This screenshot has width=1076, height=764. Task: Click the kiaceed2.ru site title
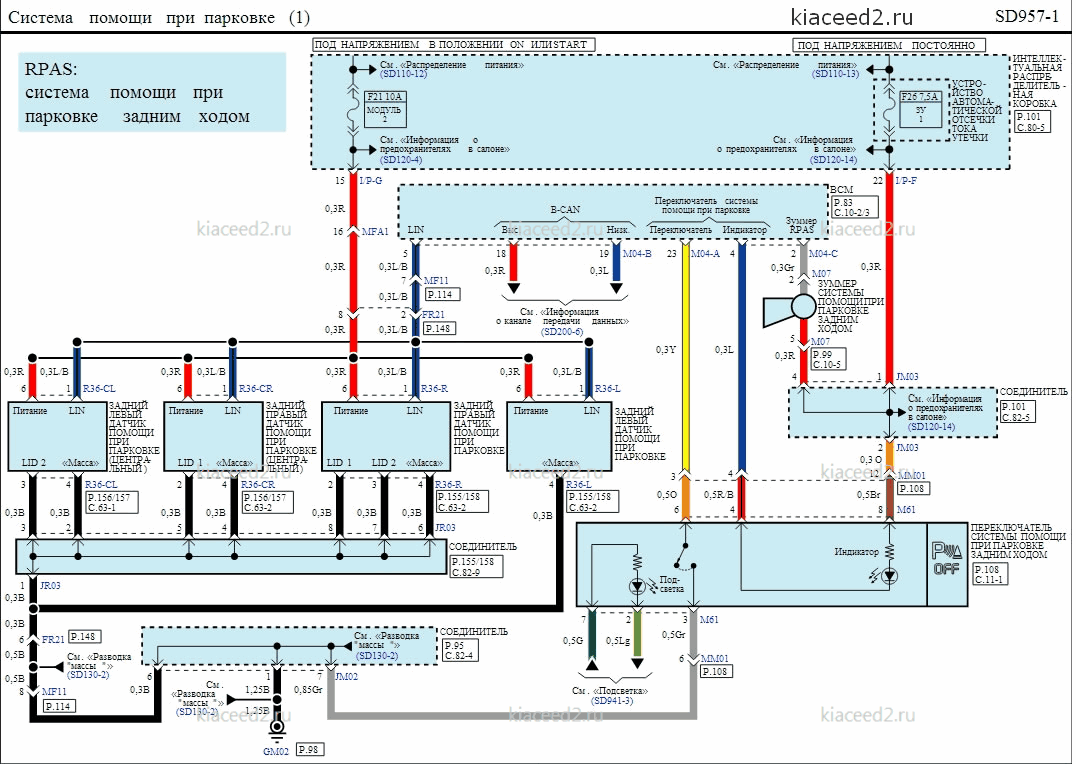pyautogui.click(x=852, y=16)
